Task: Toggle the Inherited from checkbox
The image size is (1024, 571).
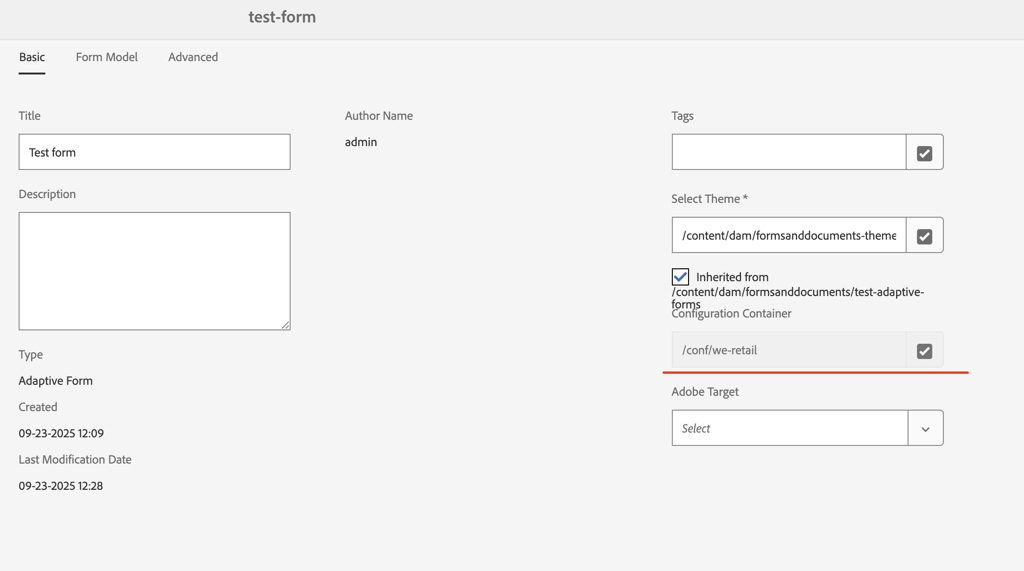Action: pos(680,277)
